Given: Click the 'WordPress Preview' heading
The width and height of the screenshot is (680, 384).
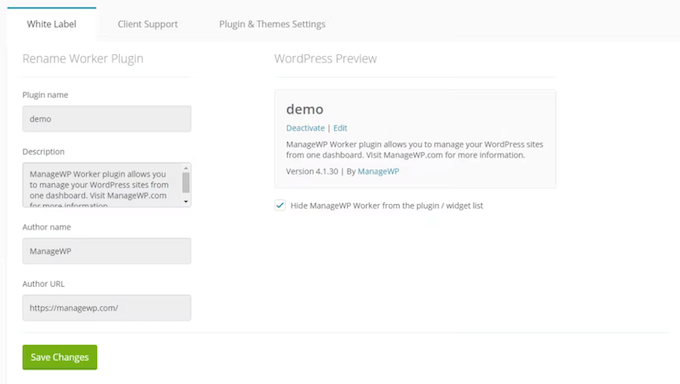Looking at the screenshot, I should coord(325,59).
